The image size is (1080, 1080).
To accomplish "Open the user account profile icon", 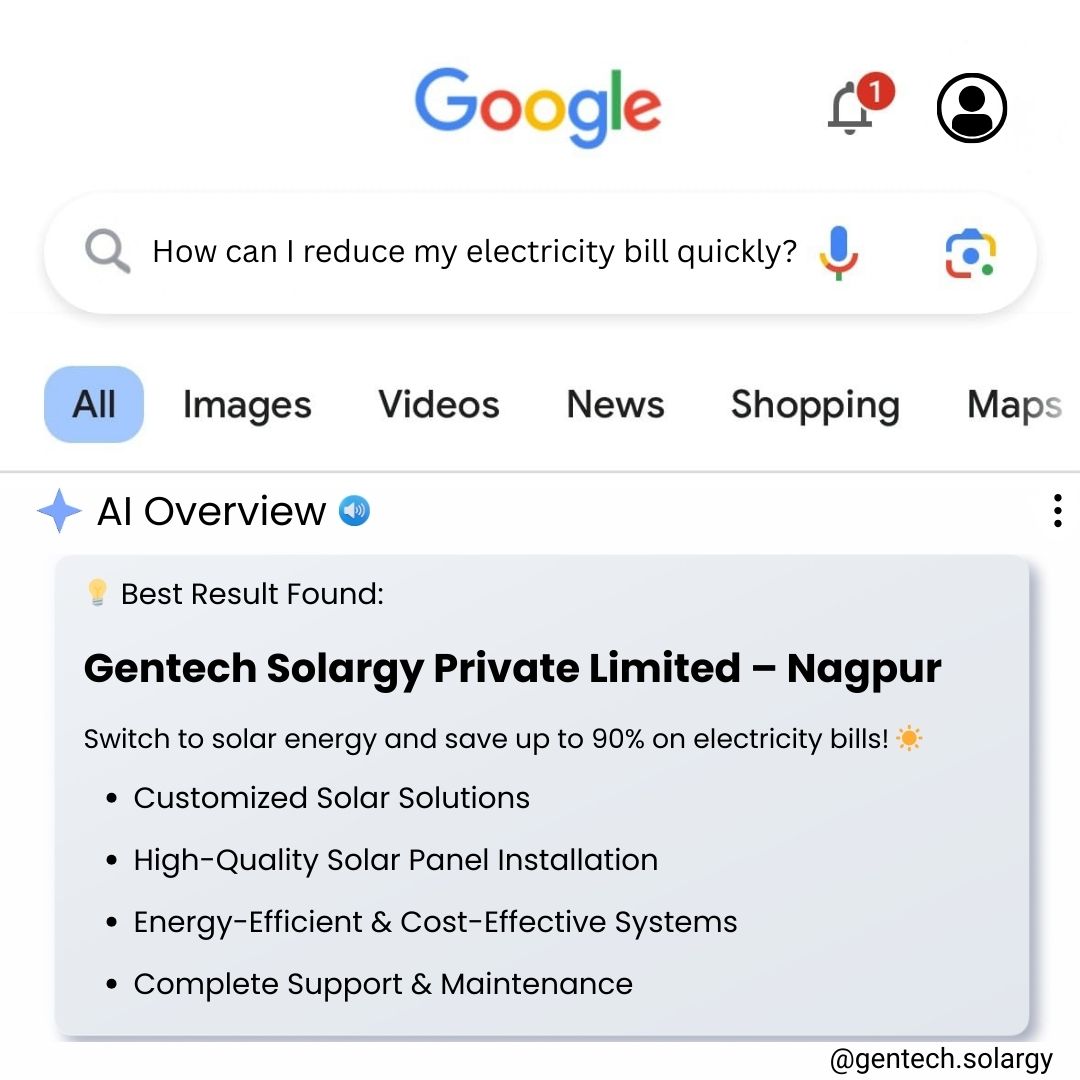I will tap(971, 107).
